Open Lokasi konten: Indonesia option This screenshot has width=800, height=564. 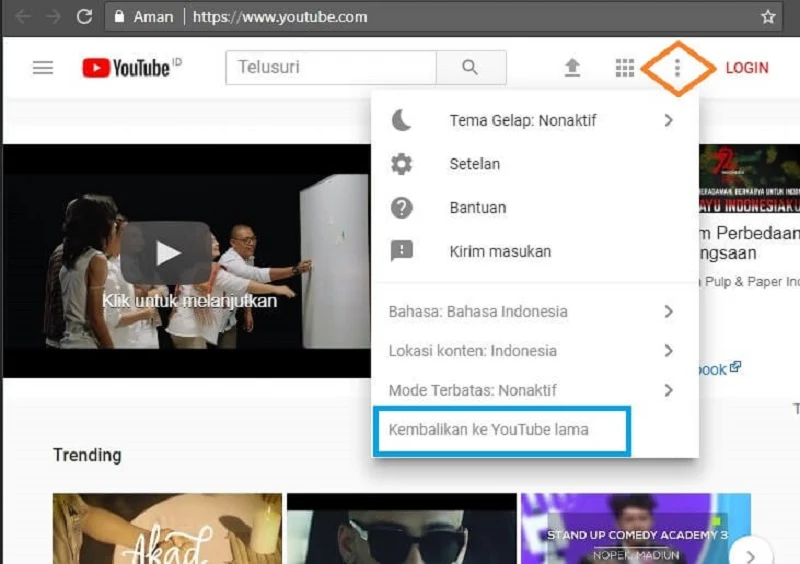535,351
